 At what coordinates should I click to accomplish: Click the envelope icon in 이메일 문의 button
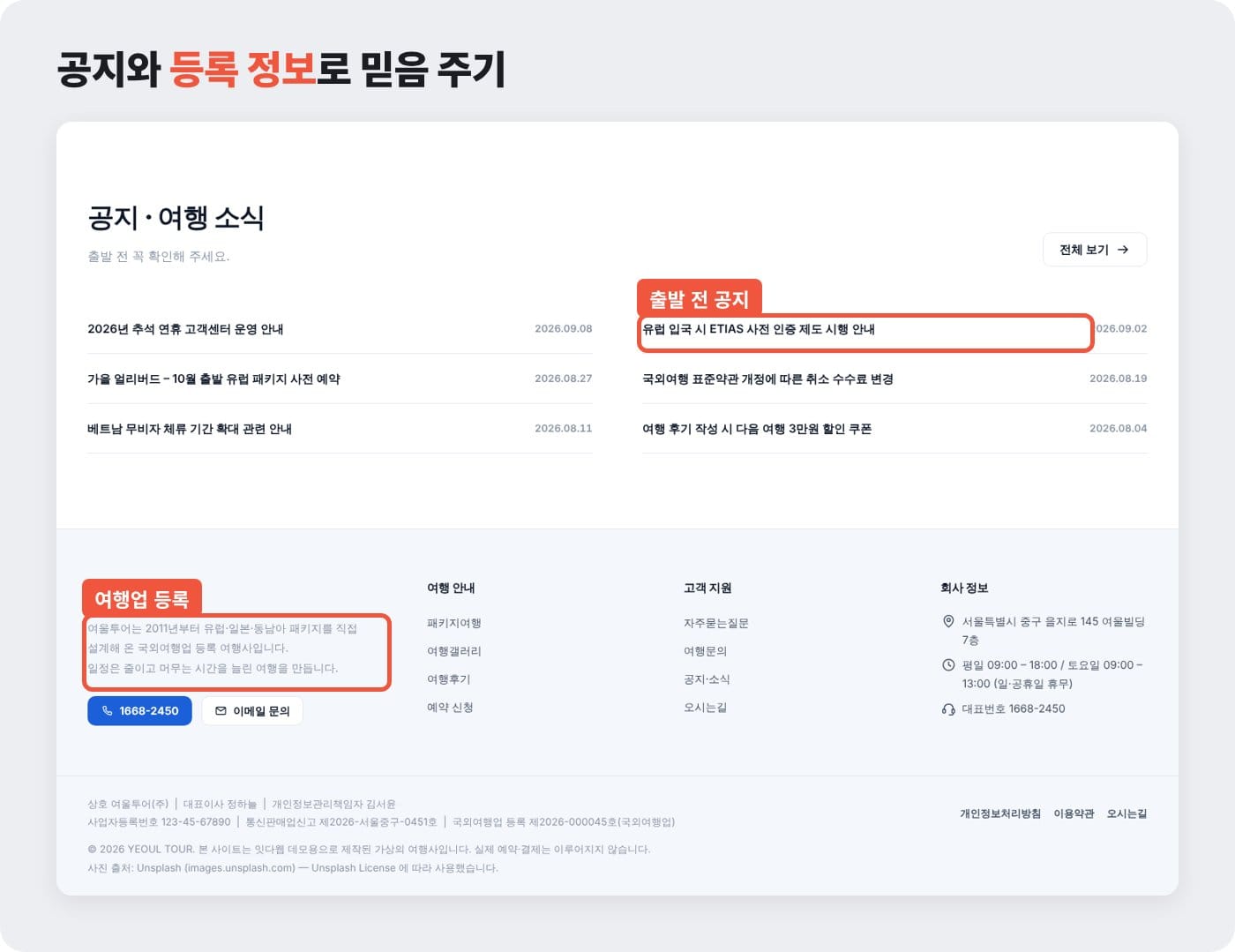pyautogui.click(x=221, y=710)
